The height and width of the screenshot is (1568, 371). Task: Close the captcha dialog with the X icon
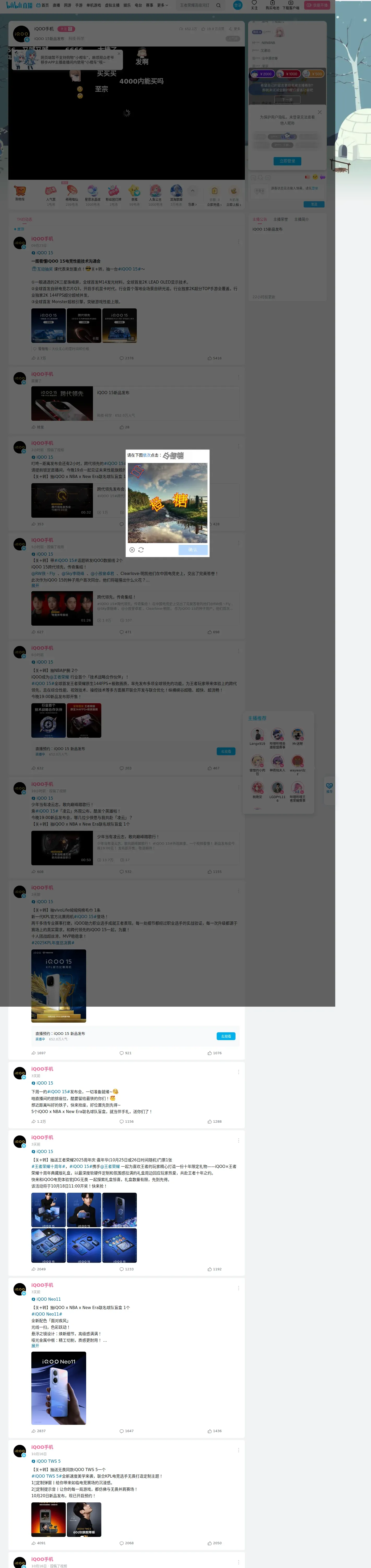132,550
